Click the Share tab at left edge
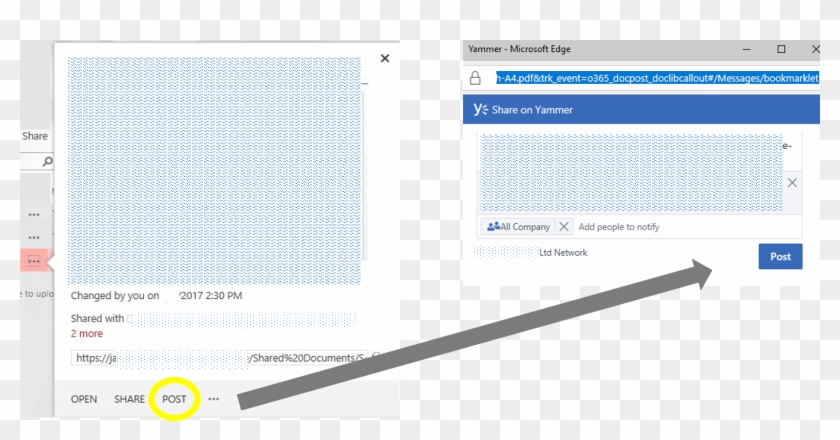 (x=35, y=136)
